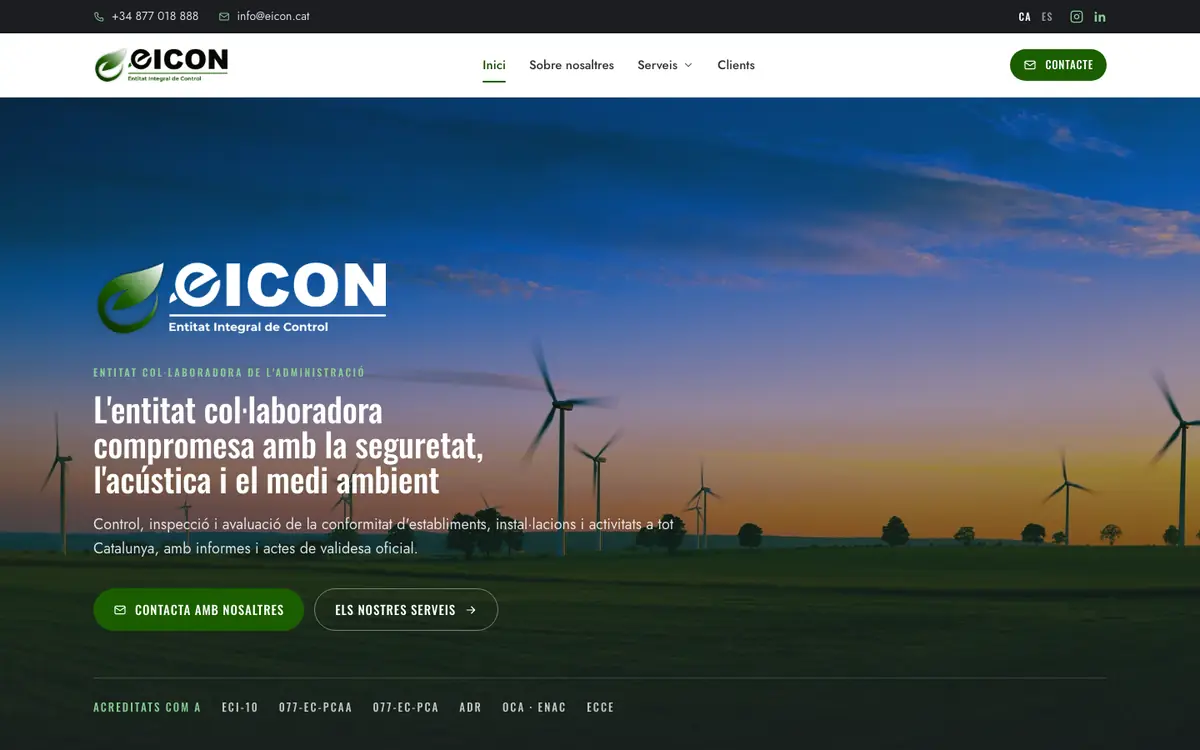Select the ECCE accreditation label

(x=600, y=707)
